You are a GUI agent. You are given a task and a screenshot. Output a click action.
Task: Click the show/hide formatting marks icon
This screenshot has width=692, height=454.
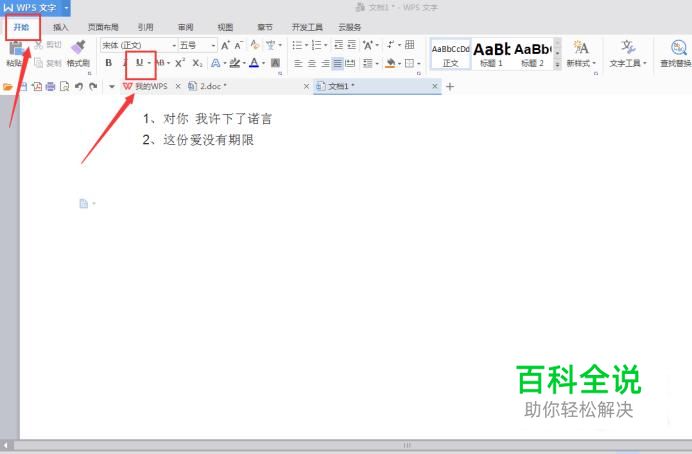pyautogui.click(x=391, y=45)
